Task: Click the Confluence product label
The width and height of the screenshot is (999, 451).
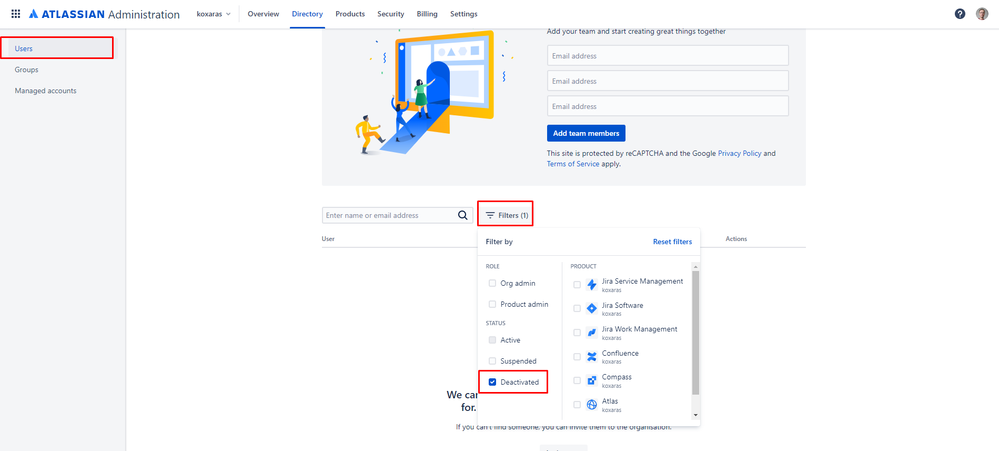Action: point(620,353)
